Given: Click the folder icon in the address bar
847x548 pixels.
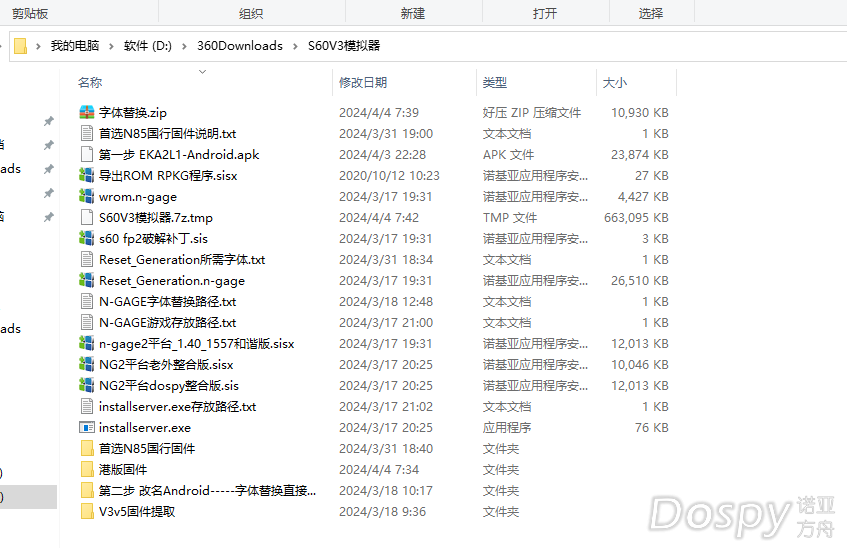Looking at the screenshot, I should tap(20, 46).
